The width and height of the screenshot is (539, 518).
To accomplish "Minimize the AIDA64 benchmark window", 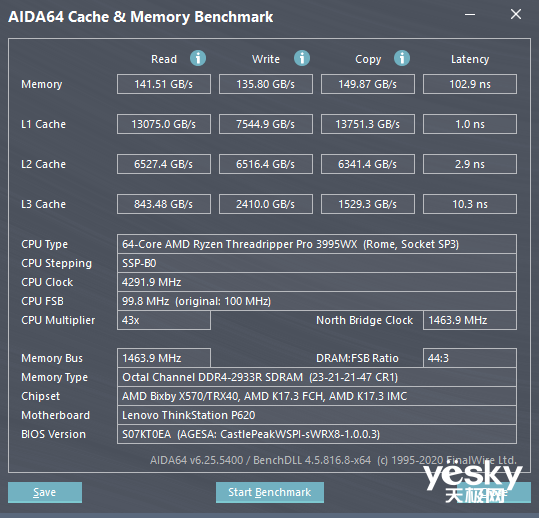I will click(470, 14).
